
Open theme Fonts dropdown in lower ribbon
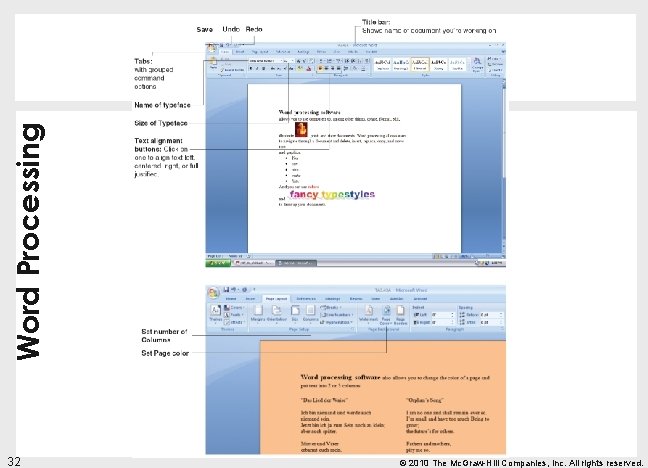[x=234, y=315]
